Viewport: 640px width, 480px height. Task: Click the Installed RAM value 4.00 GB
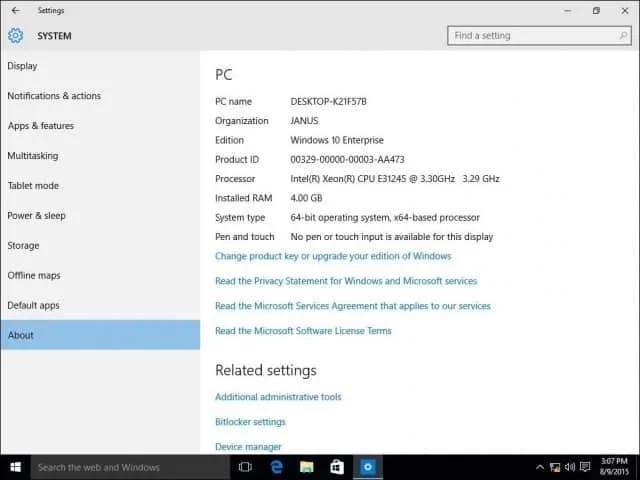tap(306, 198)
